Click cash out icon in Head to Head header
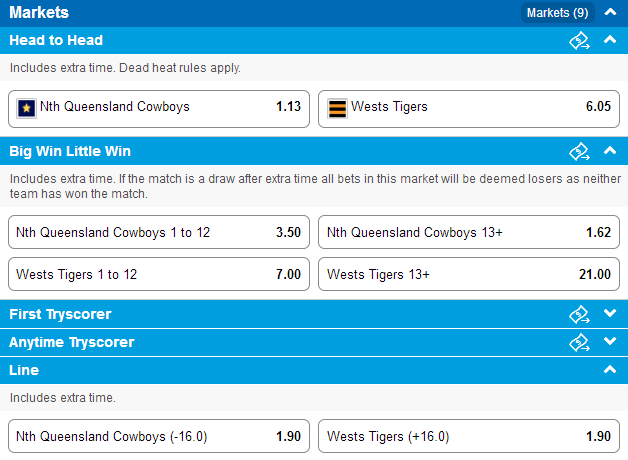The width and height of the screenshot is (628, 460). (x=579, y=40)
